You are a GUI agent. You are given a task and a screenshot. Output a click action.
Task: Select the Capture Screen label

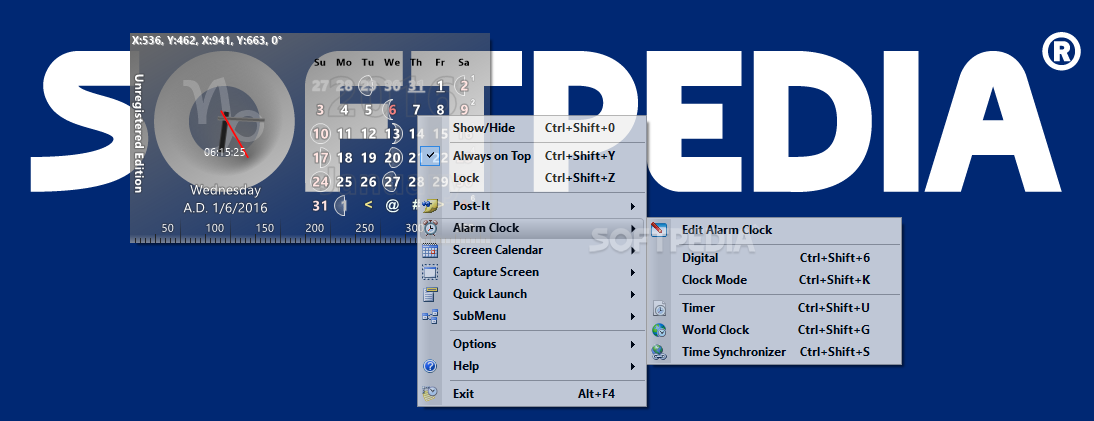(x=495, y=272)
